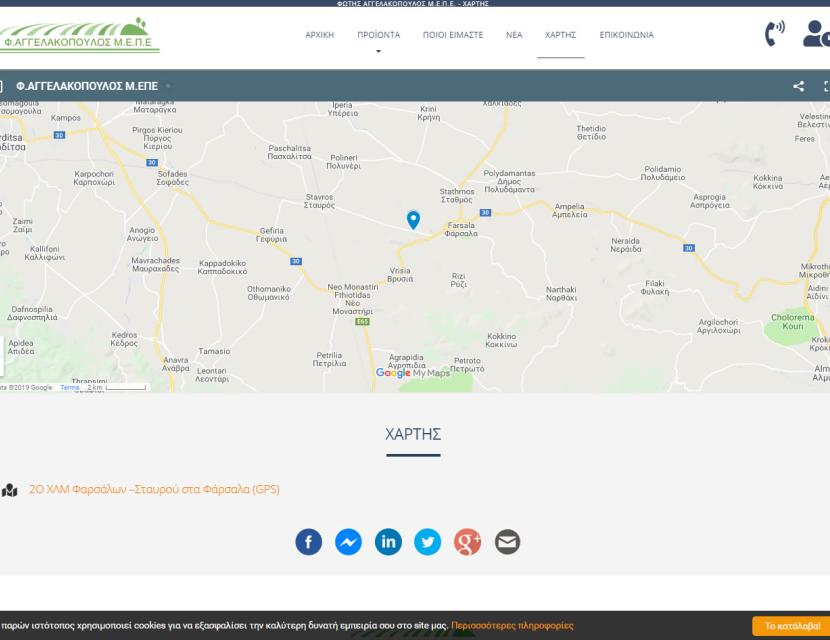Image resolution: width=830 pixels, height=640 pixels.
Task: Accept cookies with the Το κατάλαβα! button
Action: point(792,626)
